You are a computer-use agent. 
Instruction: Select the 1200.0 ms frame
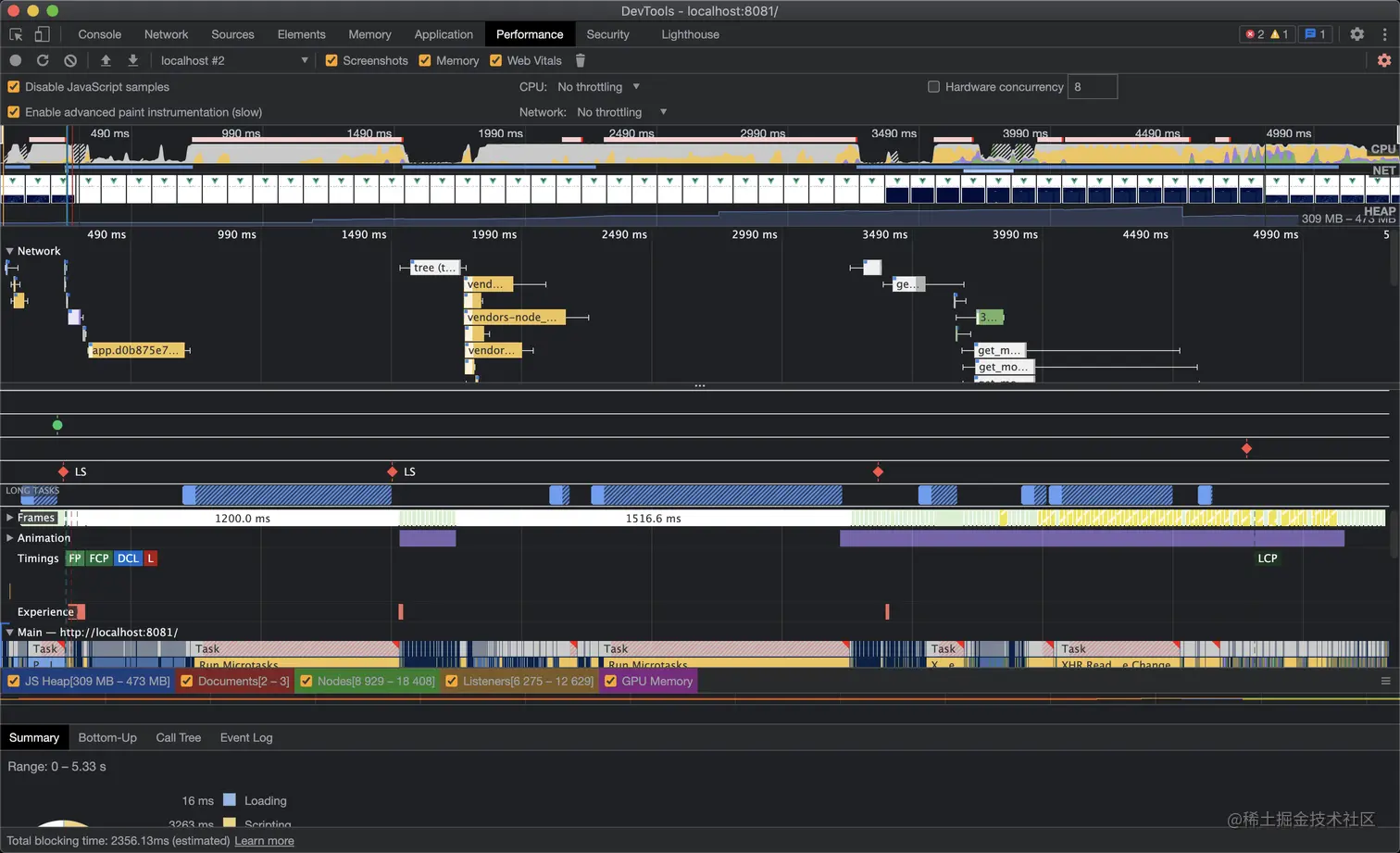click(243, 519)
